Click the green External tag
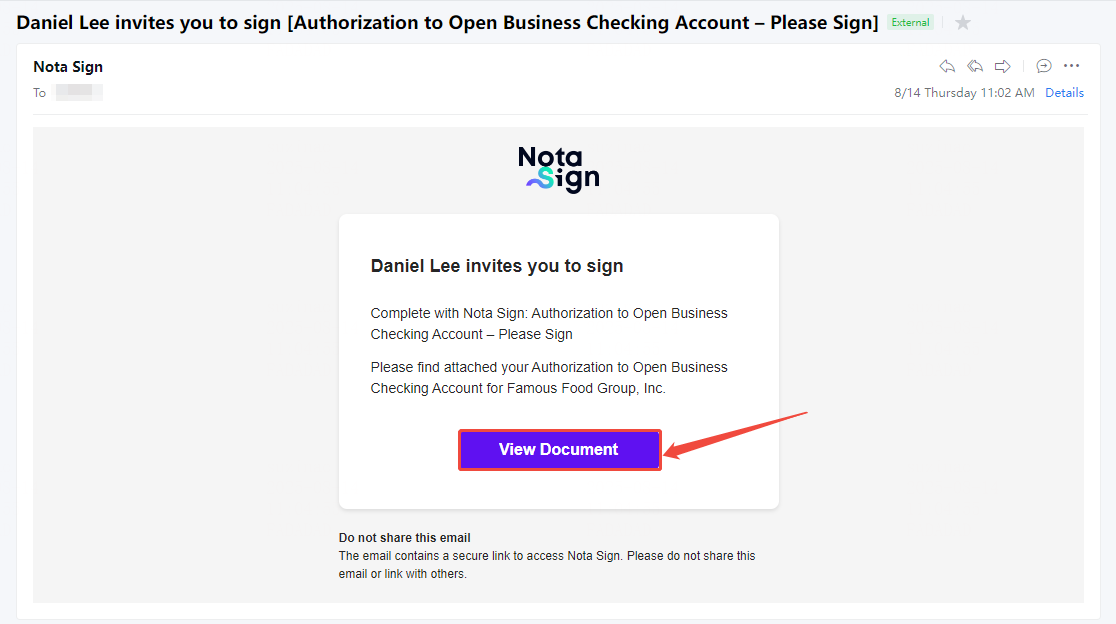This screenshot has width=1116, height=624. (x=910, y=23)
